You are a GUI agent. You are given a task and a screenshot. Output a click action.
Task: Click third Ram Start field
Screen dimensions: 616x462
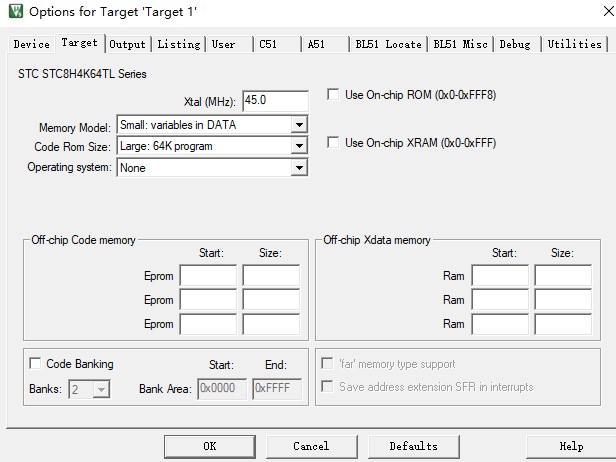[500, 324]
